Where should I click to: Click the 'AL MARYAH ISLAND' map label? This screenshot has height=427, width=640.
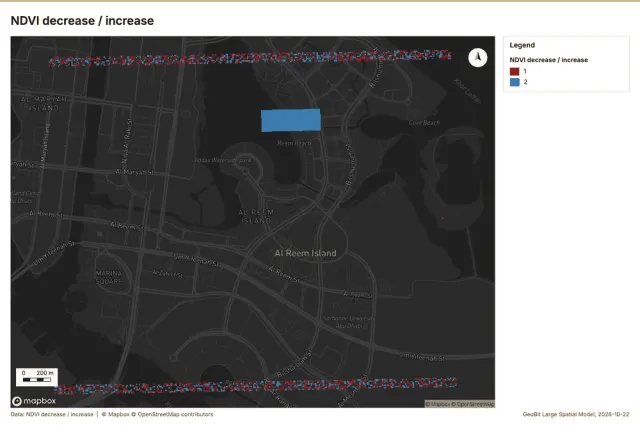click(44, 103)
